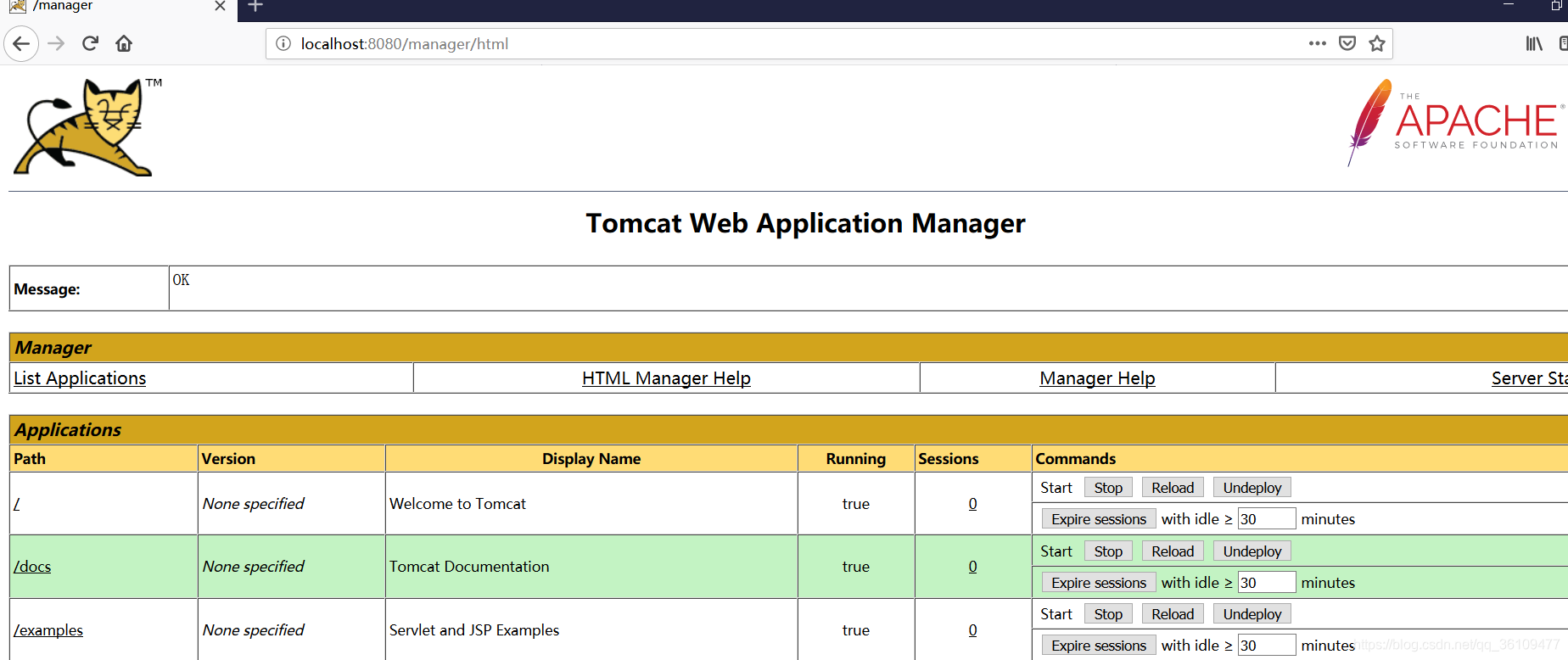
Task: Stop the Servlet and JSP Examples application
Action: click(1108, 614)
